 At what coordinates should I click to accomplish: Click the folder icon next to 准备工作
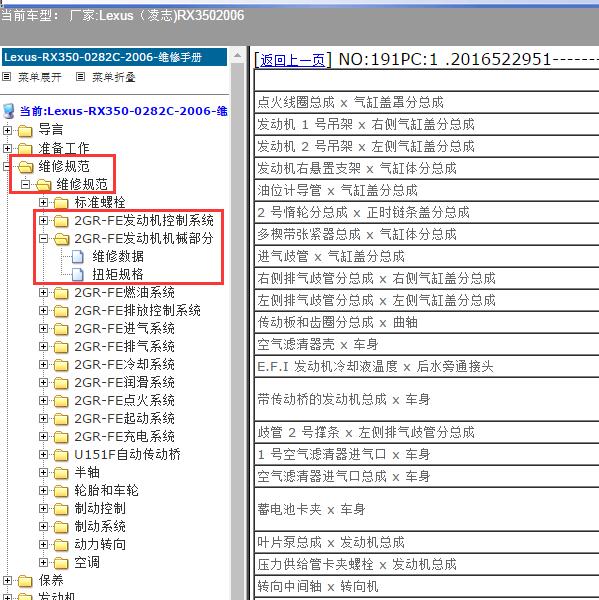pos(25,148)
